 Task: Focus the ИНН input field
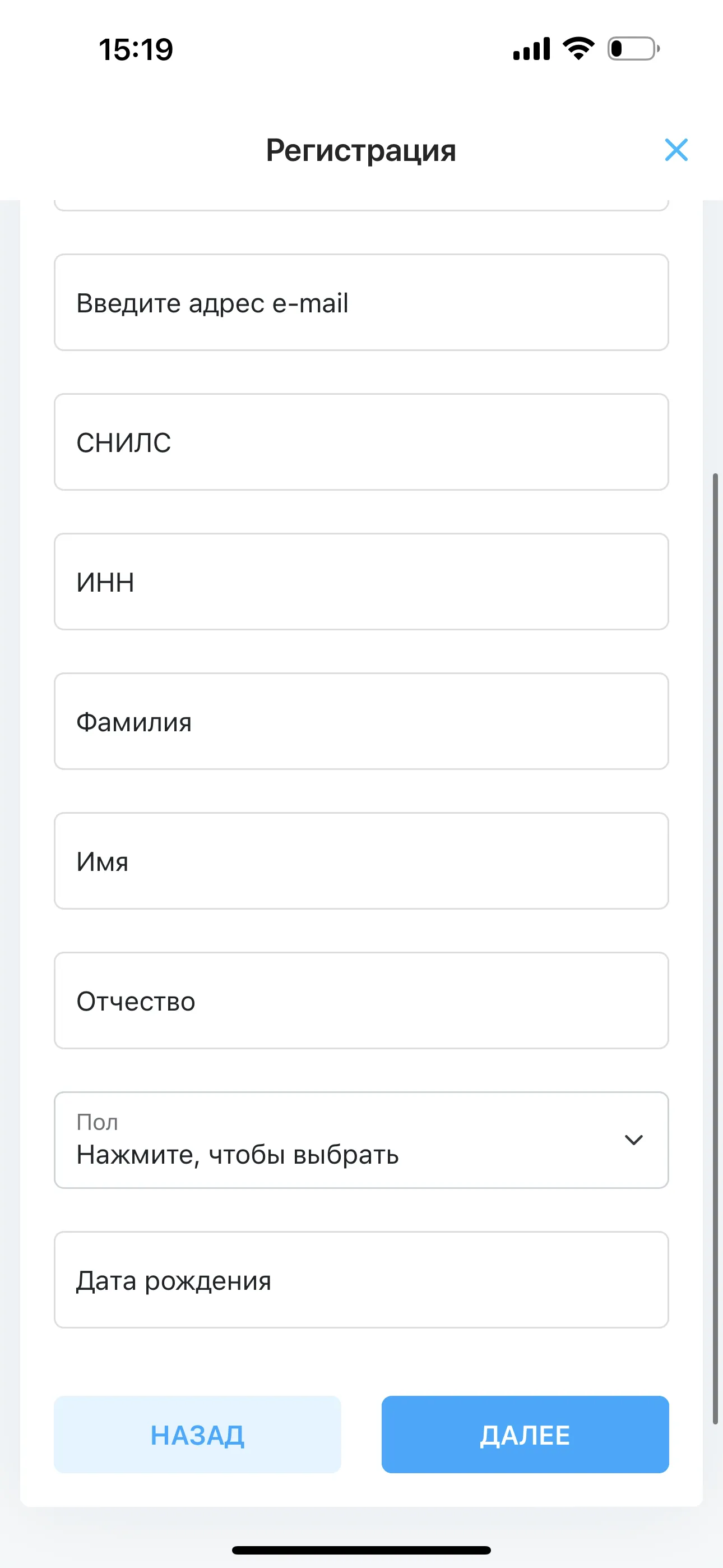(361, 582)
